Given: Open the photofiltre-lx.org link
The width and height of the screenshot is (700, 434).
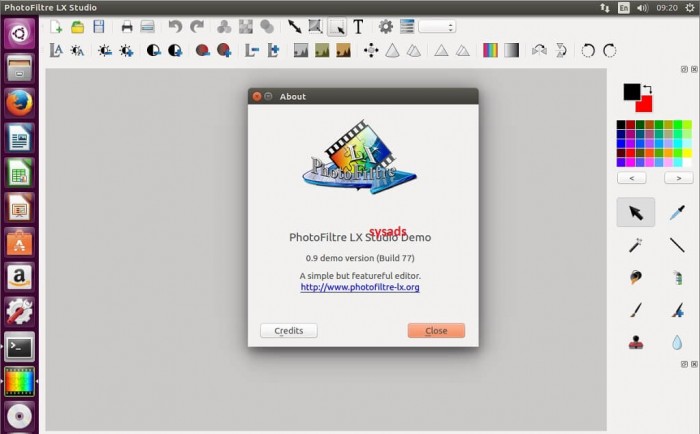Looking at the screenshot, I should pos(360,287).
